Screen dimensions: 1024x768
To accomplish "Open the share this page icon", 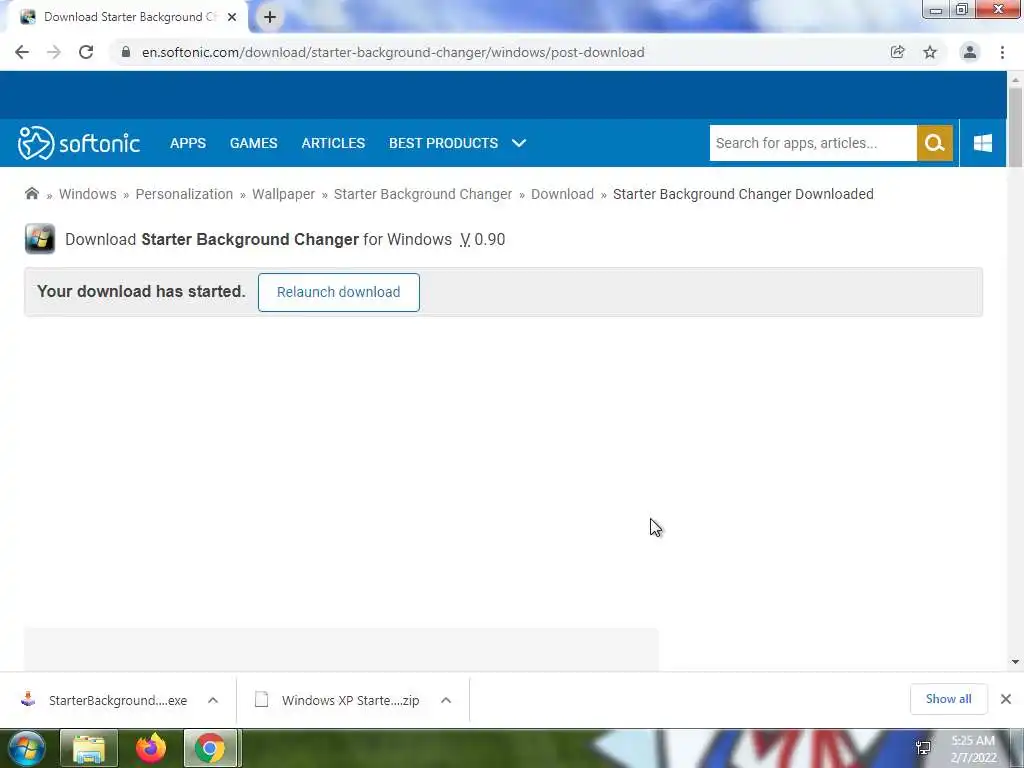I will click(897, 52).
